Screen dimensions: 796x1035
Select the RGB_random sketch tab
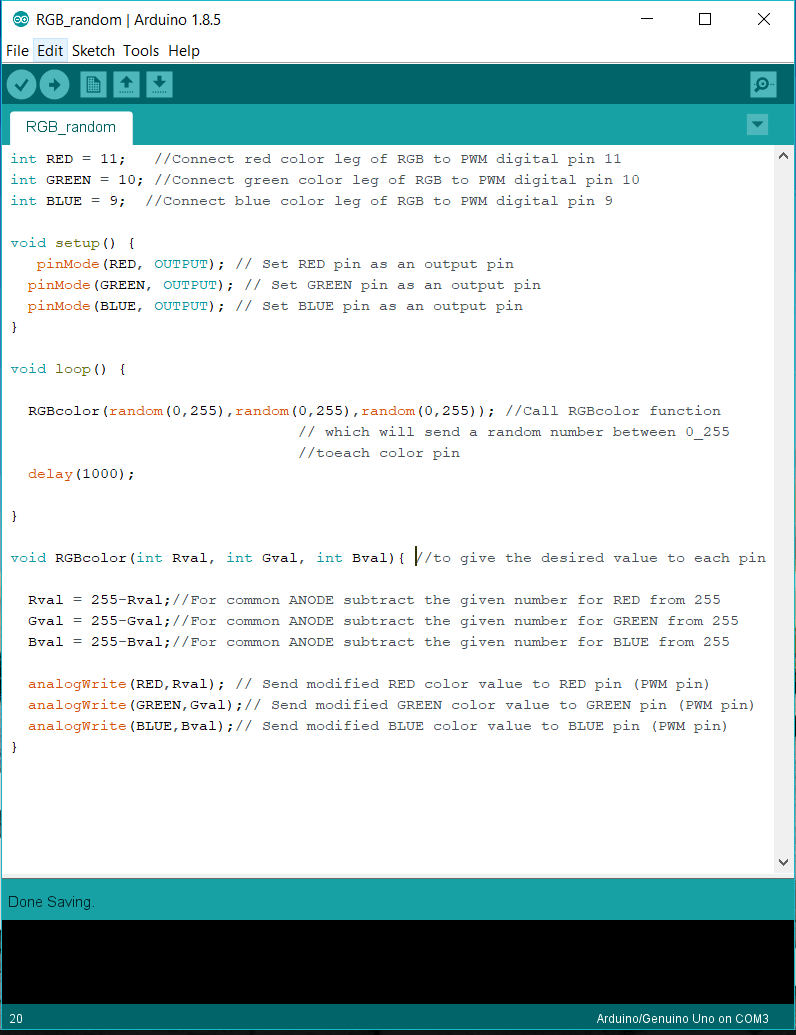tap(71, 127)
